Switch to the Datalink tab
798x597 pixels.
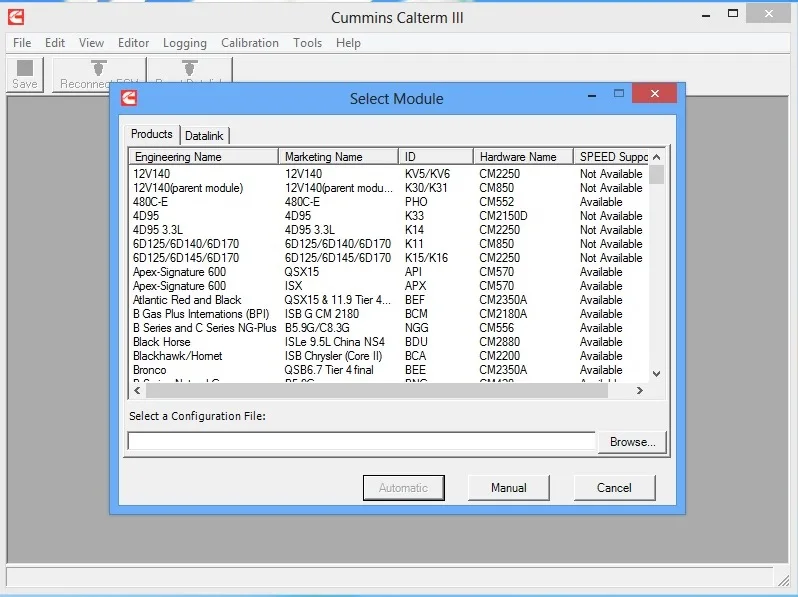click(x=205, y=135)
